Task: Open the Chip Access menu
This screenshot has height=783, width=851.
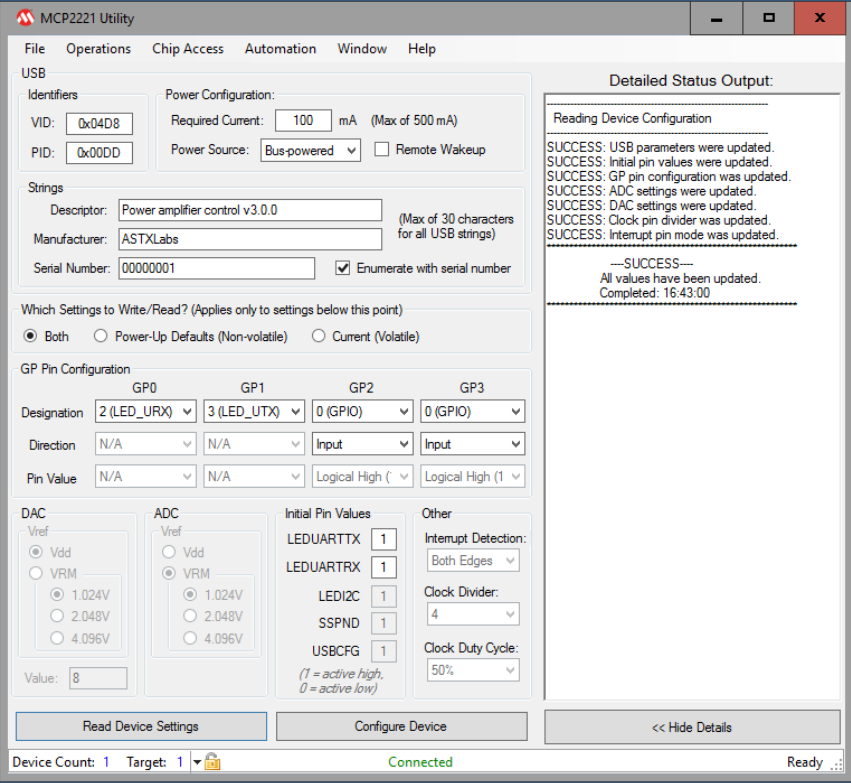Action: point(187,49)
